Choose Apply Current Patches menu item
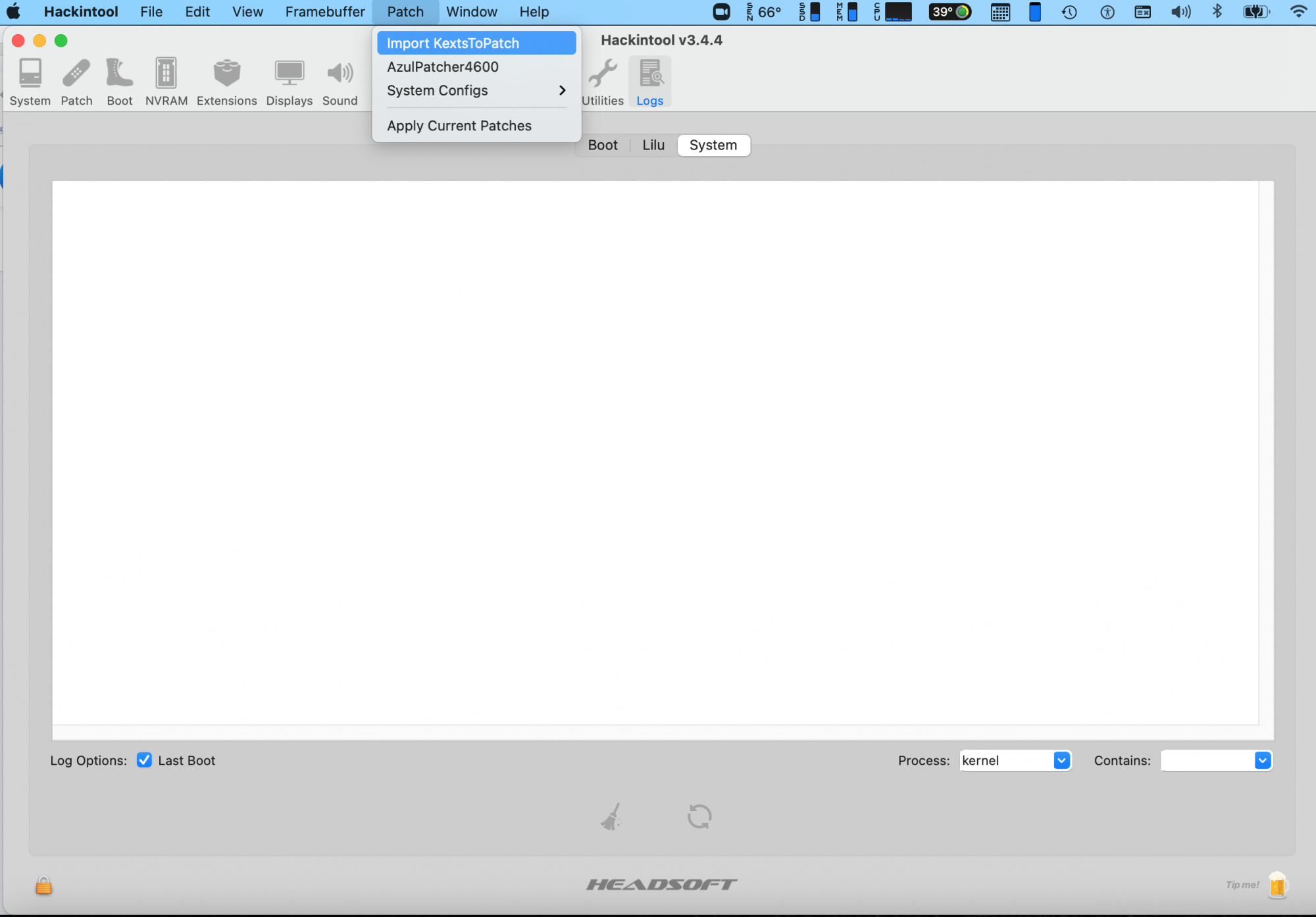1316x917 pixels. click(476, 126)
